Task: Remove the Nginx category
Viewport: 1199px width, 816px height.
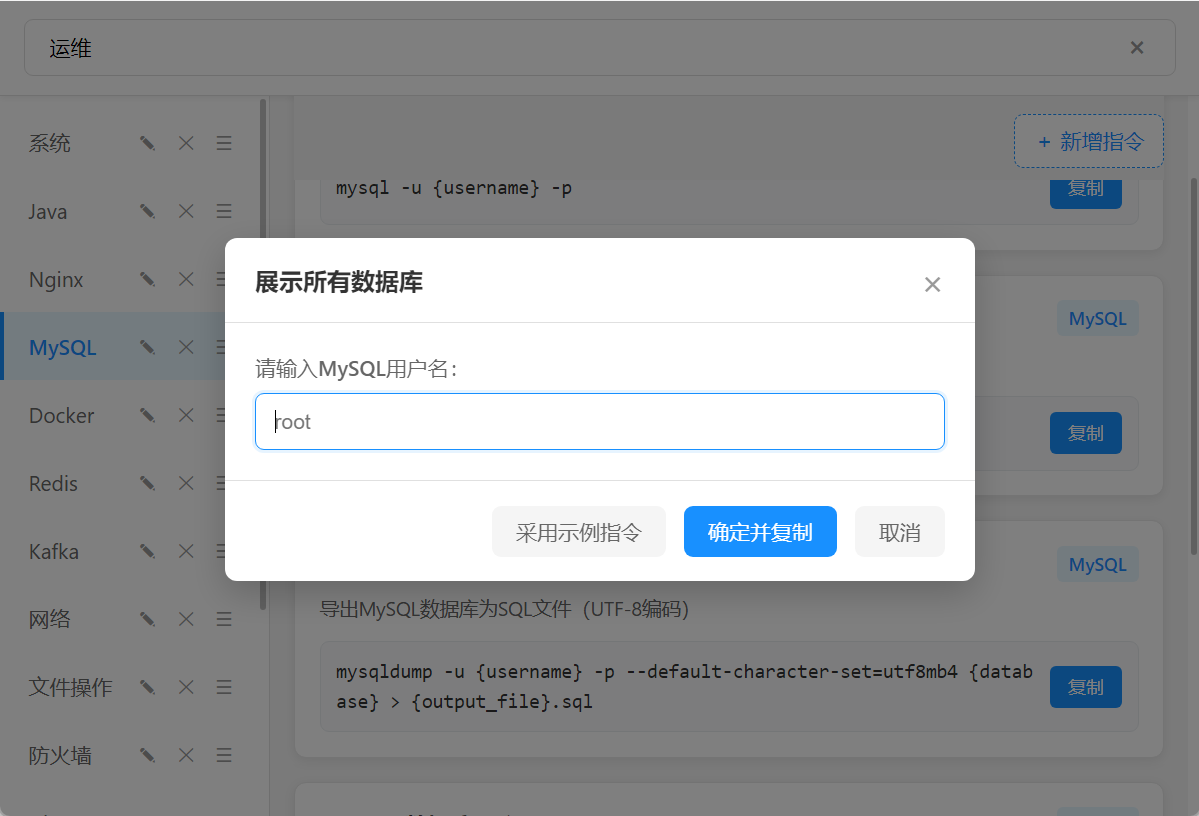Action: (x=186, y=279)
